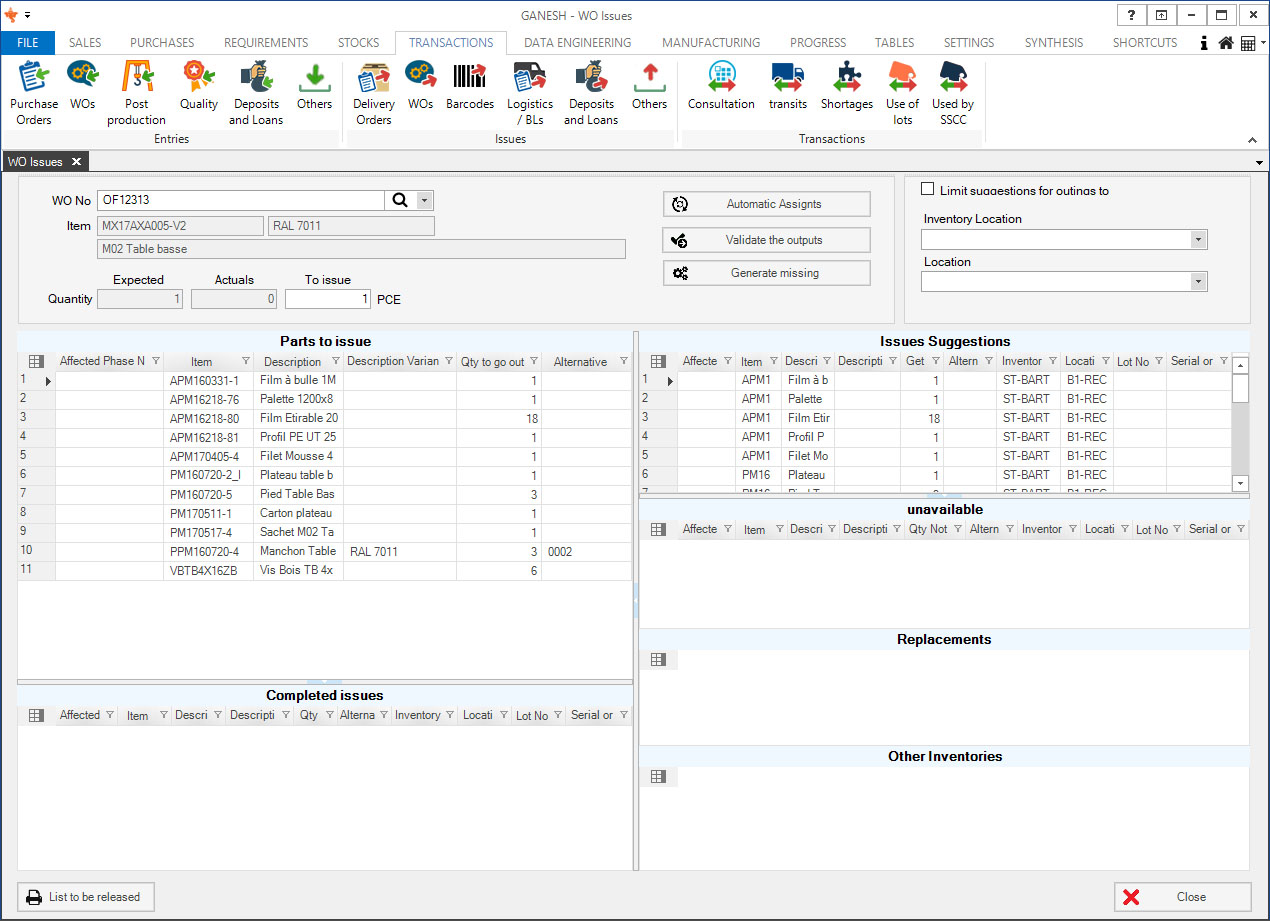Expand the WO No dropdown arrow
This screenshot has width=1270, height=921.
tap(425, 201)
